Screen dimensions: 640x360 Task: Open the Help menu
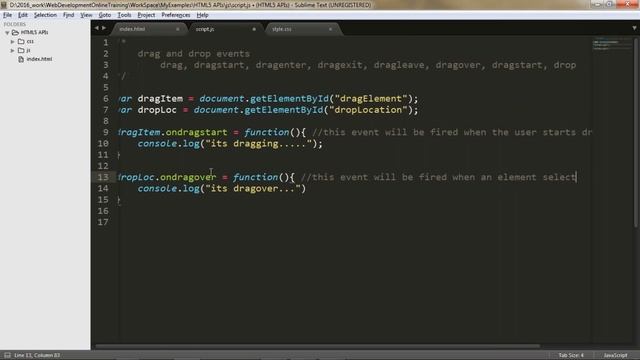pyautogui.click(x=202, y=15)
